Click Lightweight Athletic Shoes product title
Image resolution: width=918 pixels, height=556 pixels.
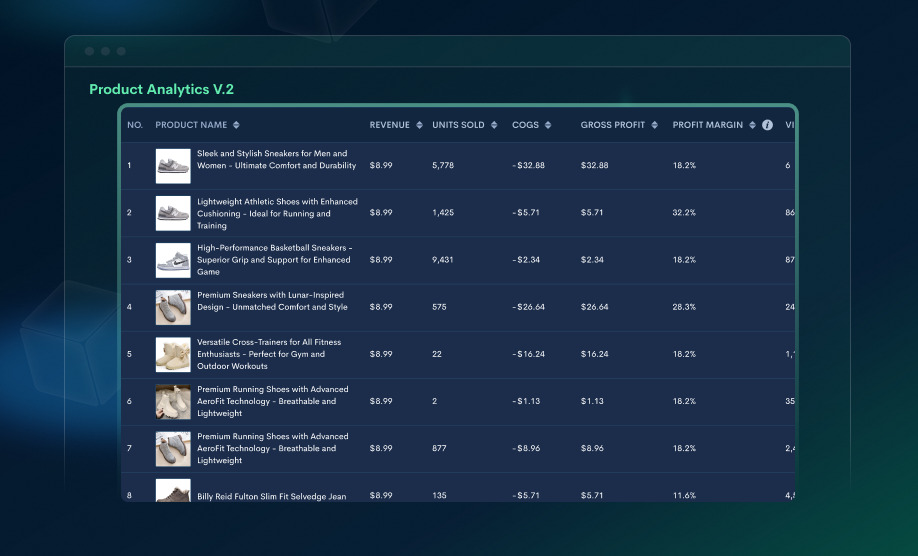pos(276,213)
